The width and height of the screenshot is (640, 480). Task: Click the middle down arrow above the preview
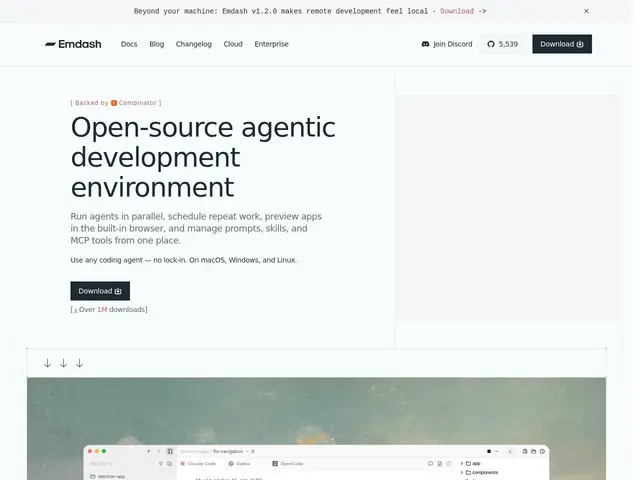(63, 363)
